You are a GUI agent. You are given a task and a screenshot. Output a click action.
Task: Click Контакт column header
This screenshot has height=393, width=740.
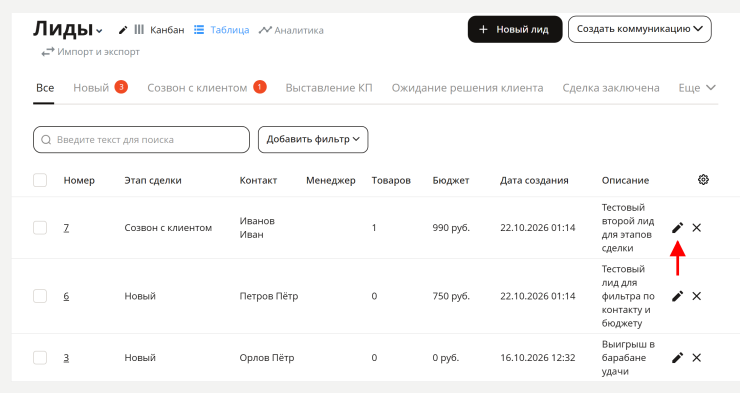click(x=258, y=180)
